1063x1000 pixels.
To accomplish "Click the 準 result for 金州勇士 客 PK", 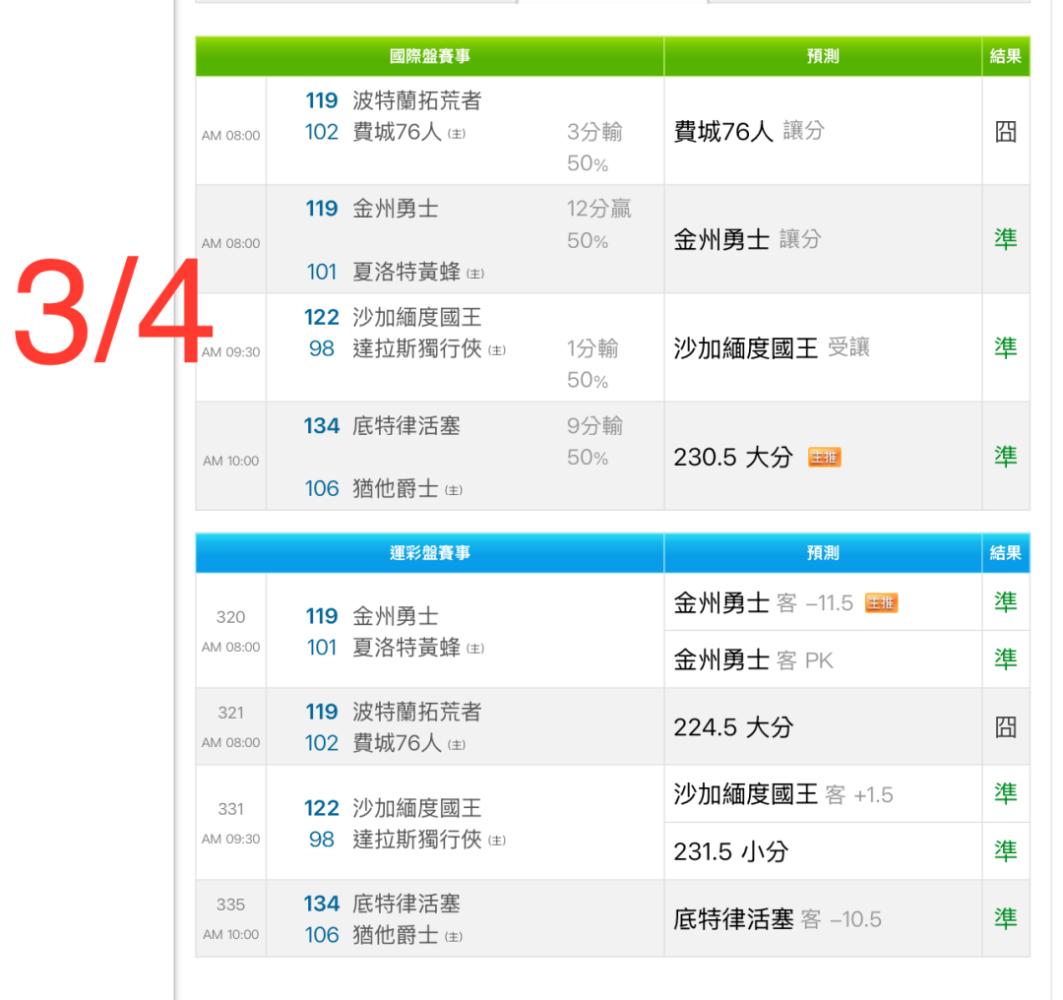I will [x=1005, y=659].
